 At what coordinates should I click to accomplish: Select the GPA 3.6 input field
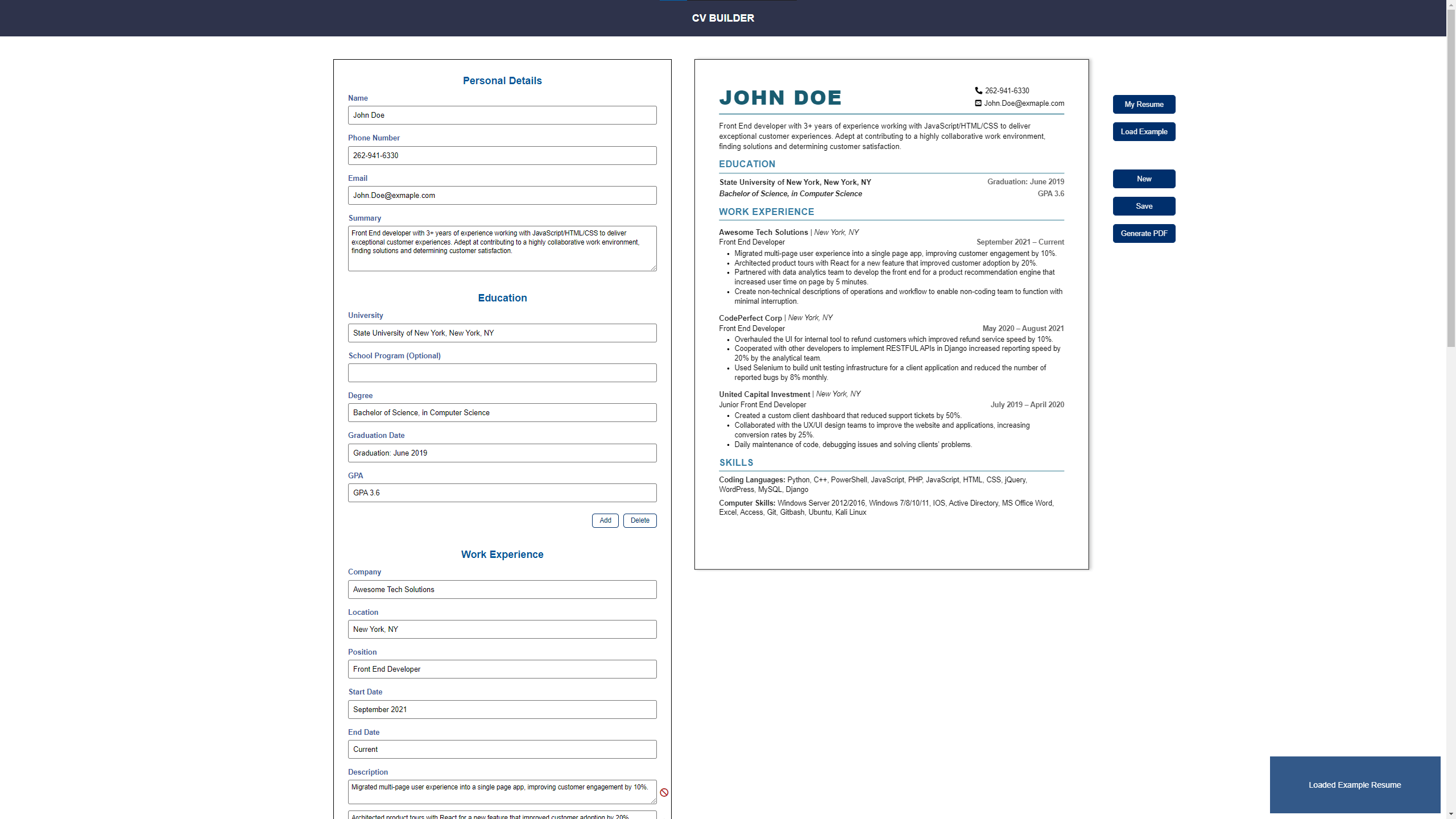502,493
